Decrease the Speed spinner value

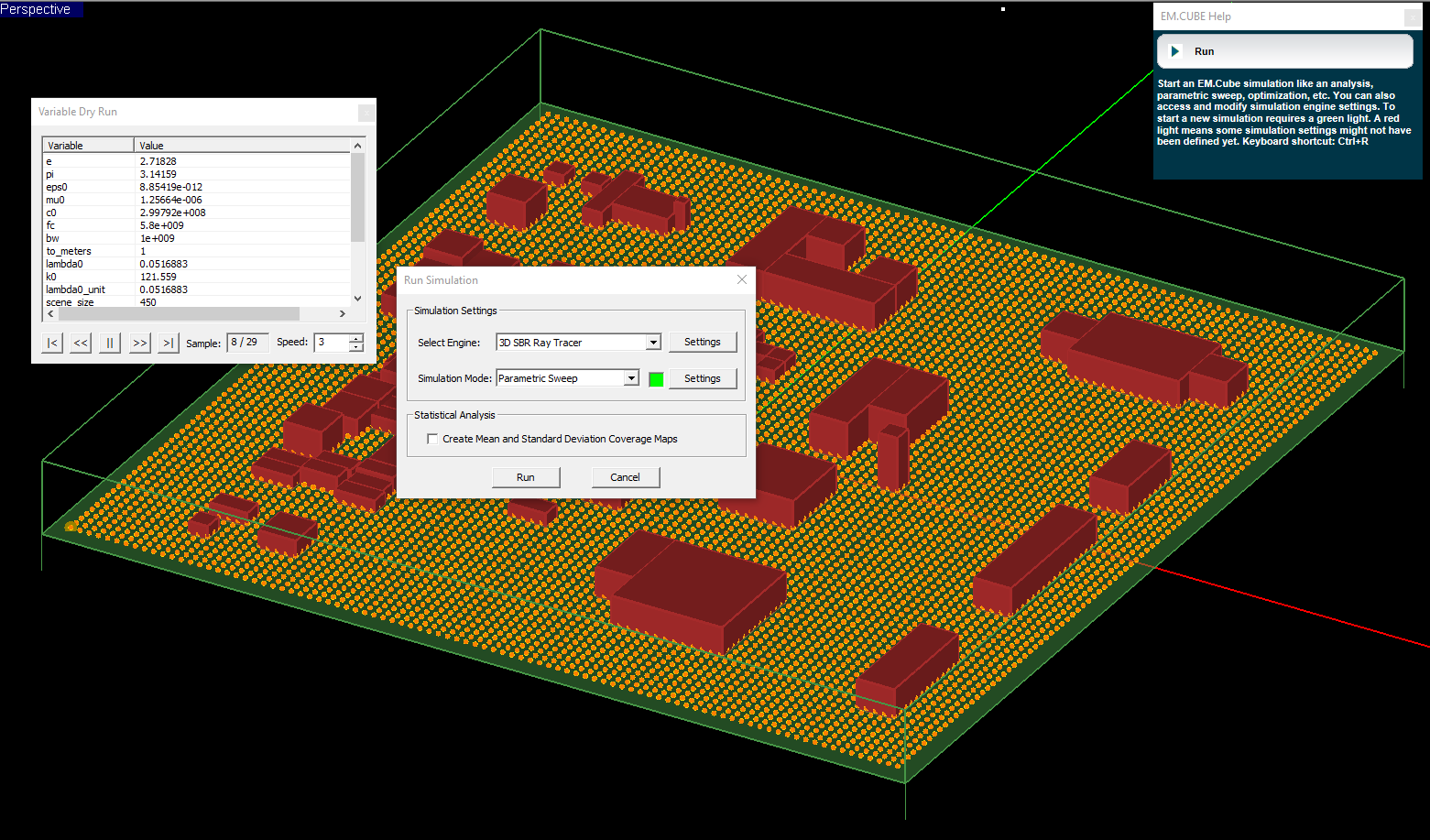[356, 347]
